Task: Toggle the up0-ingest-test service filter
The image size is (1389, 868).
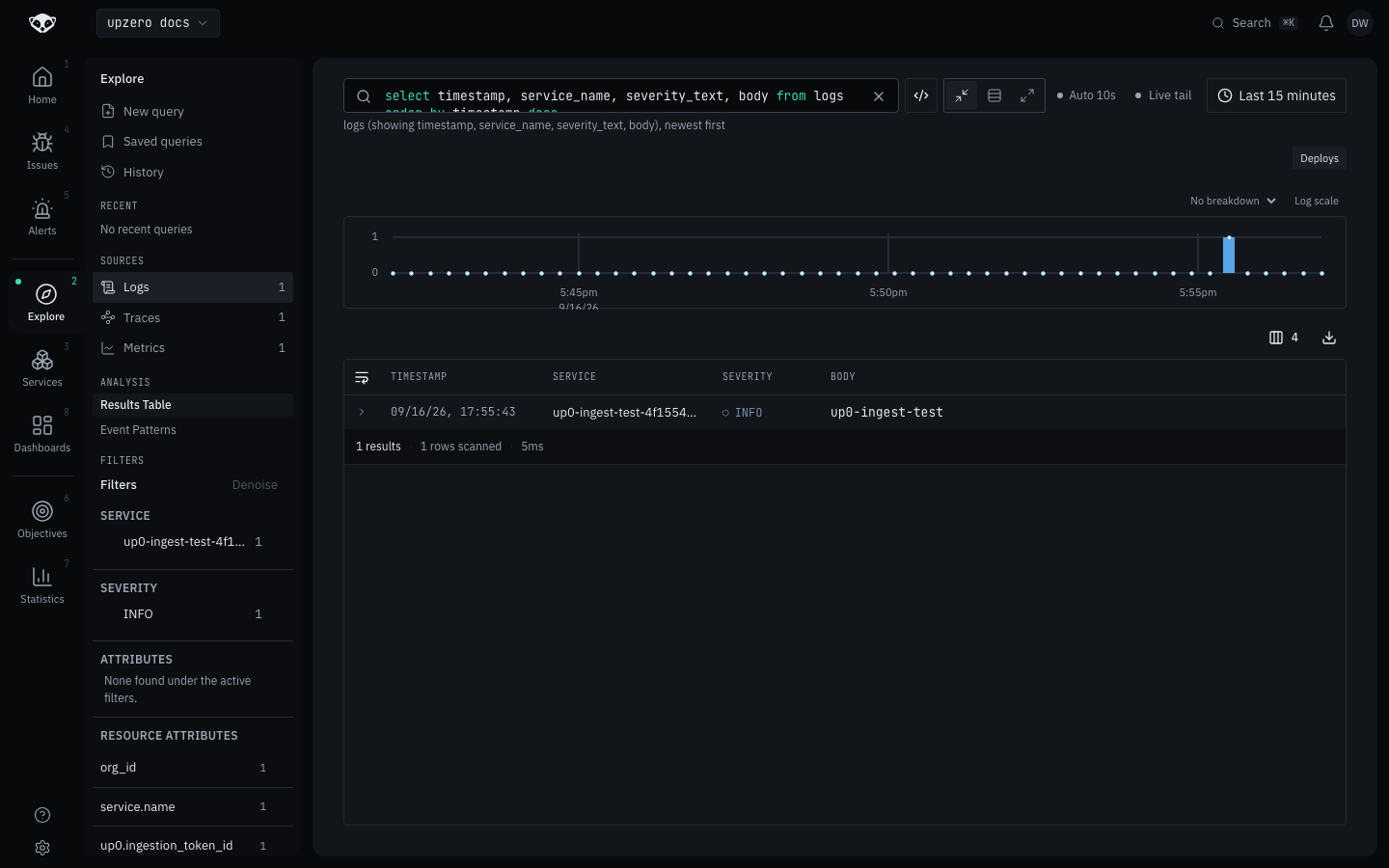Action: (193, 542)
